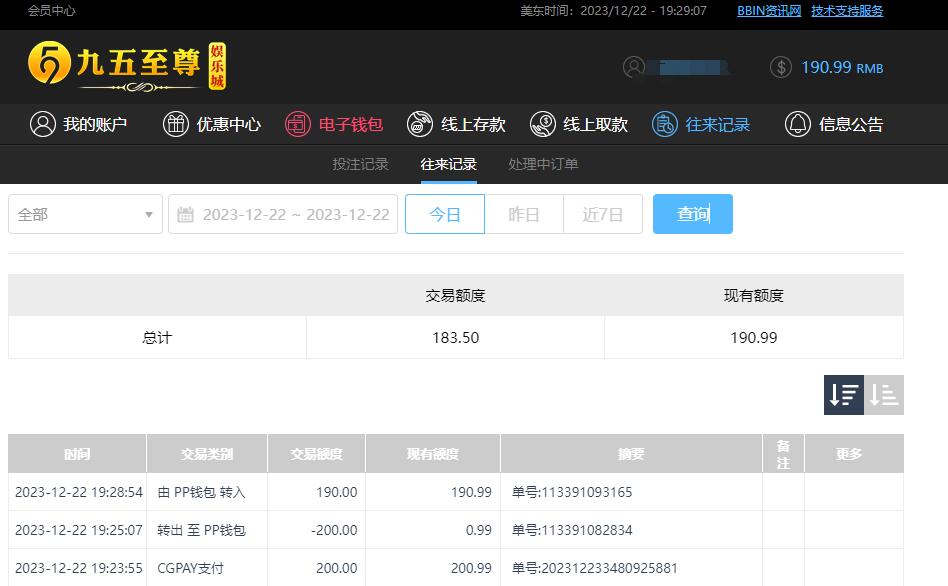Open 优惠中心 gift icon

[176, 124]
